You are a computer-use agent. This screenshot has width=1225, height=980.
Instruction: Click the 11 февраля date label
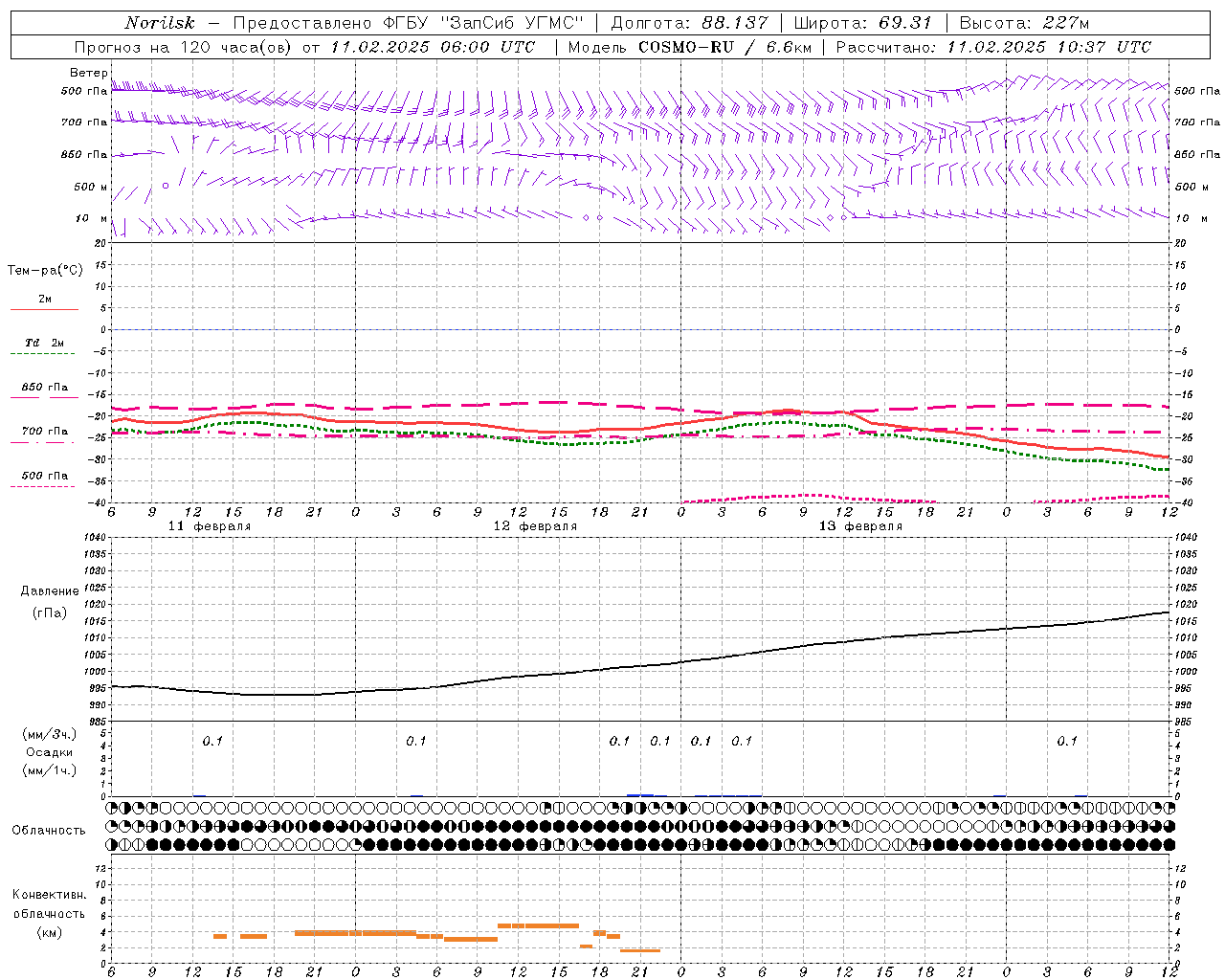pyautogui.click(x=210, y=526)
